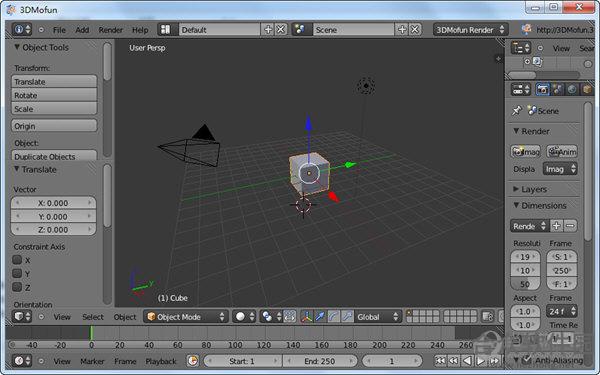
Task: Toggle constraint axis Z checkbox
Action: (17, 287)
